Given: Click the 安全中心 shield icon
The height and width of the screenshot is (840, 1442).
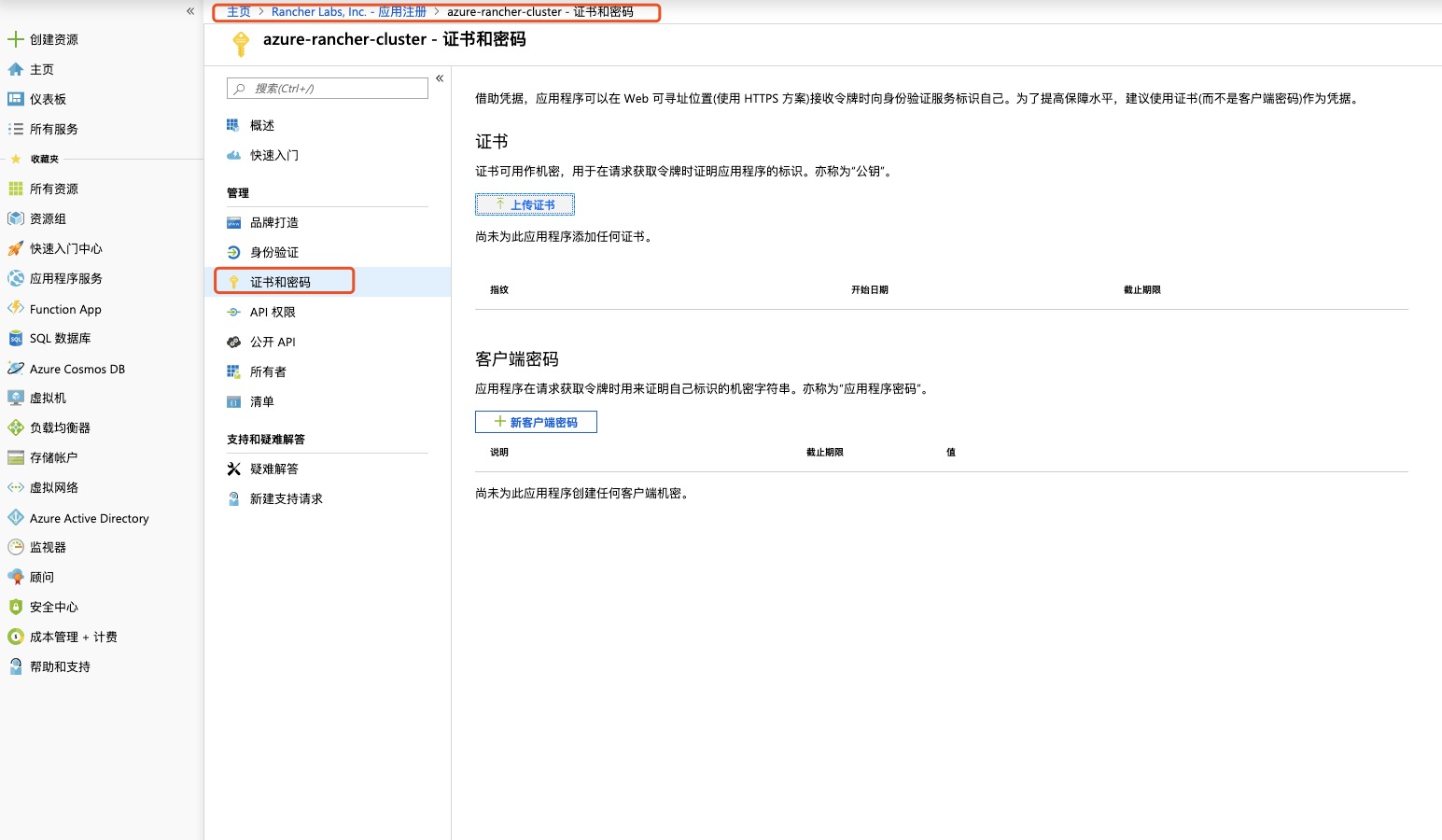Looking at the screenshot, I should pyautogui.click(x=15, y=607).
